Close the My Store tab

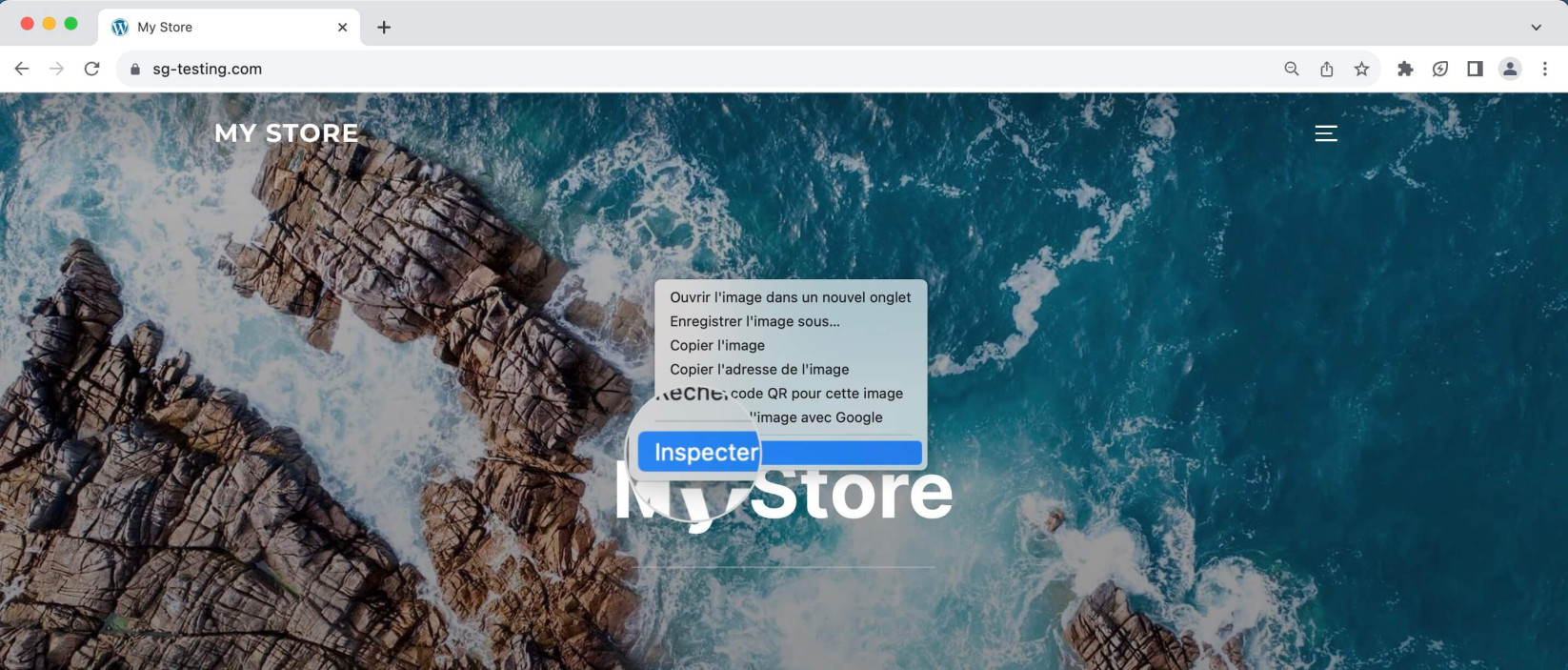(x=343, y=28)
